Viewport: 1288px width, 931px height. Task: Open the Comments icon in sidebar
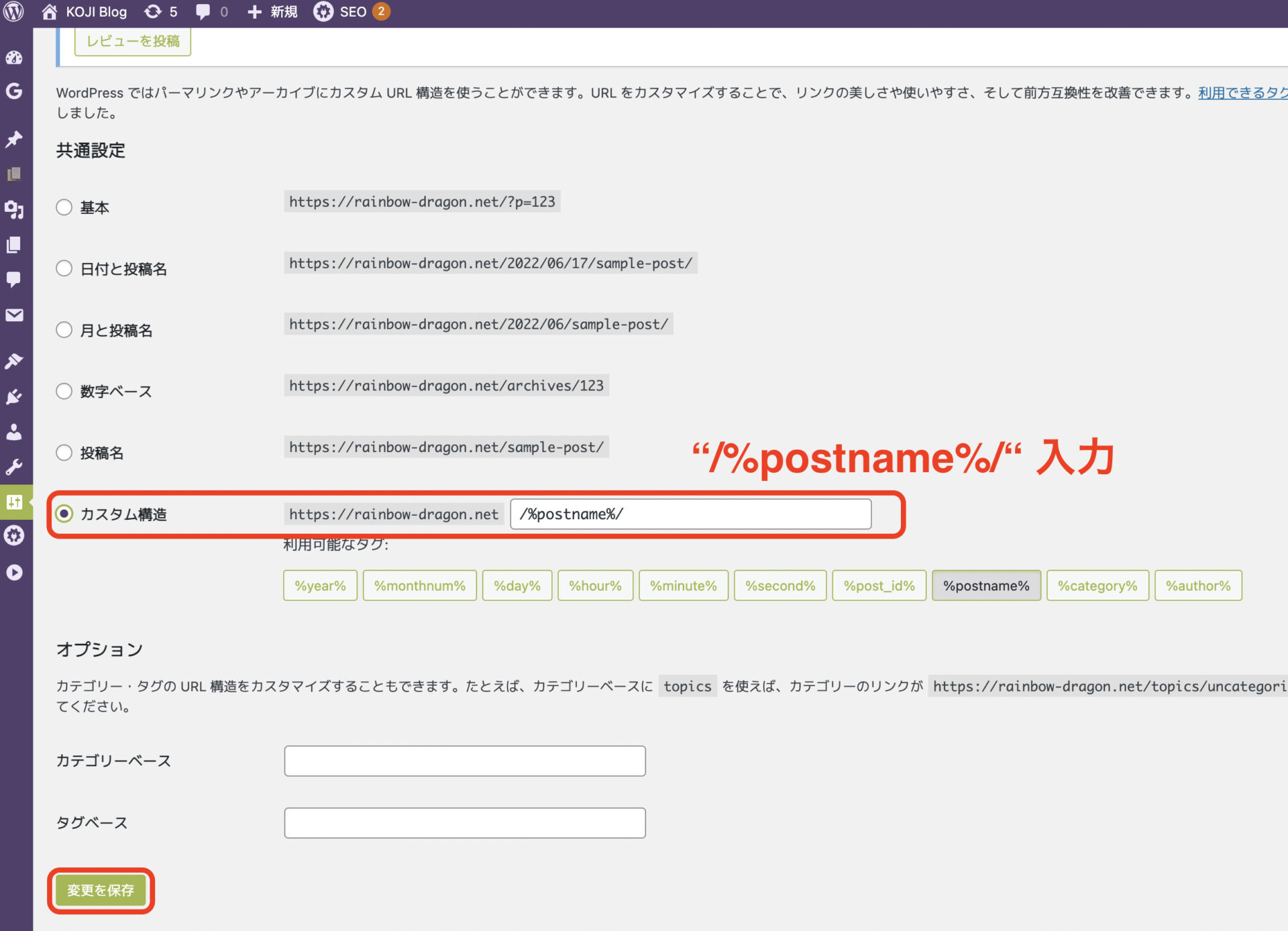click(14, 280)
